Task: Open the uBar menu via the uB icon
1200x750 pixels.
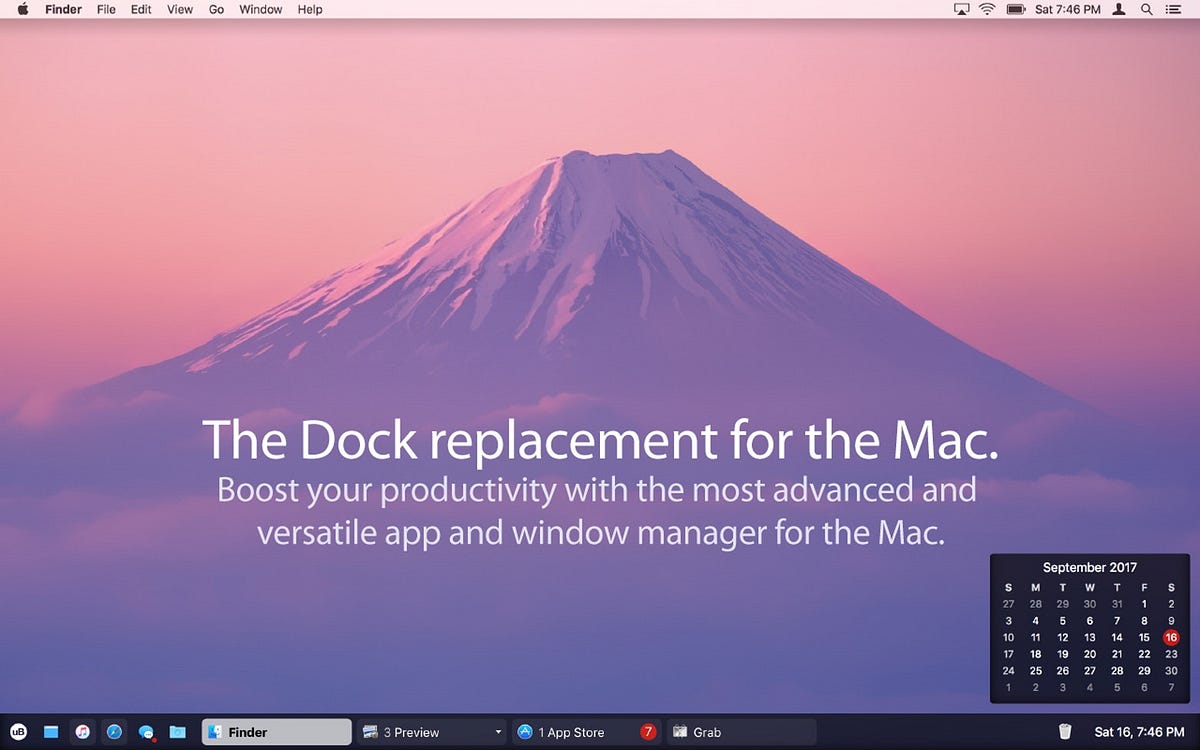Action: pos(18,731)
